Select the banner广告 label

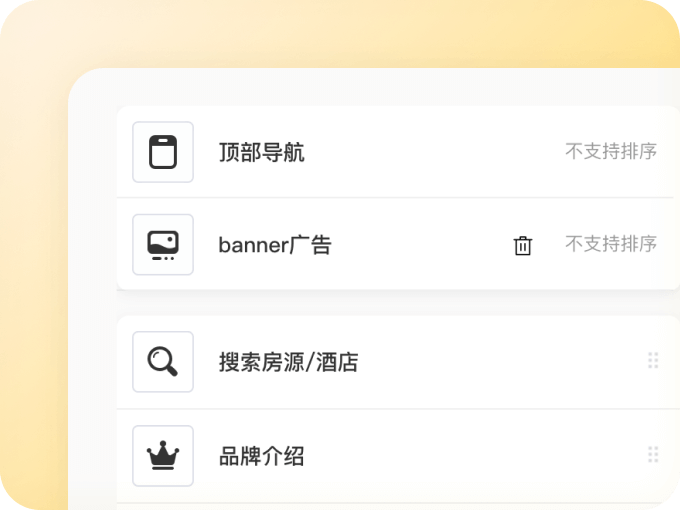tap(274, 246)
